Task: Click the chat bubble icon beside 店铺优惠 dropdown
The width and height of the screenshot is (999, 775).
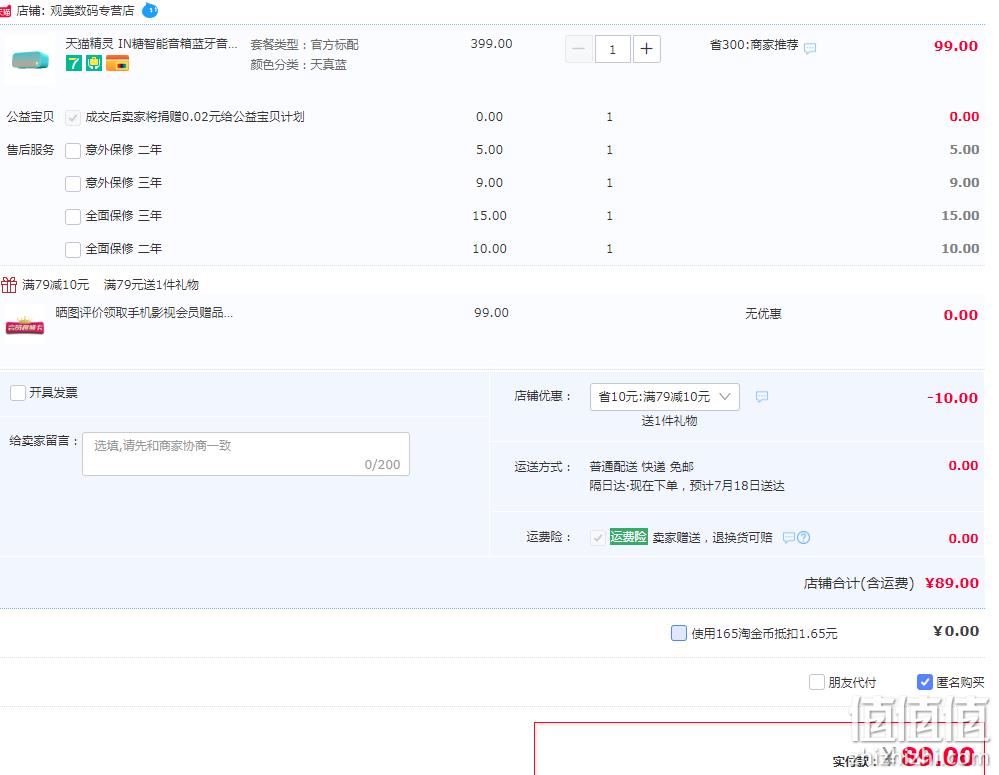Action: pyautogui.click(x=761, y=396)
